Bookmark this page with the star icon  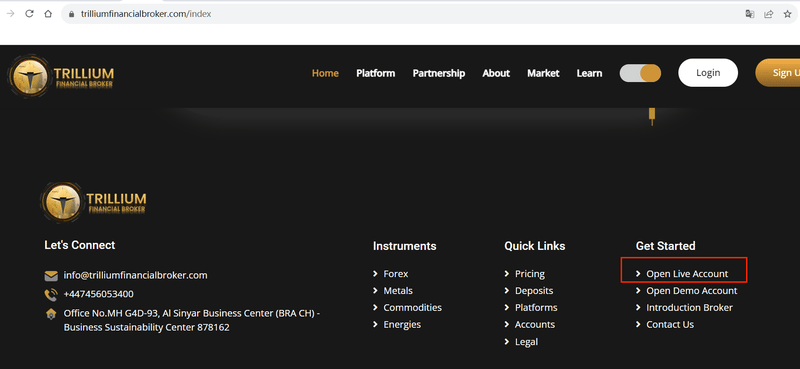[787, 14]
